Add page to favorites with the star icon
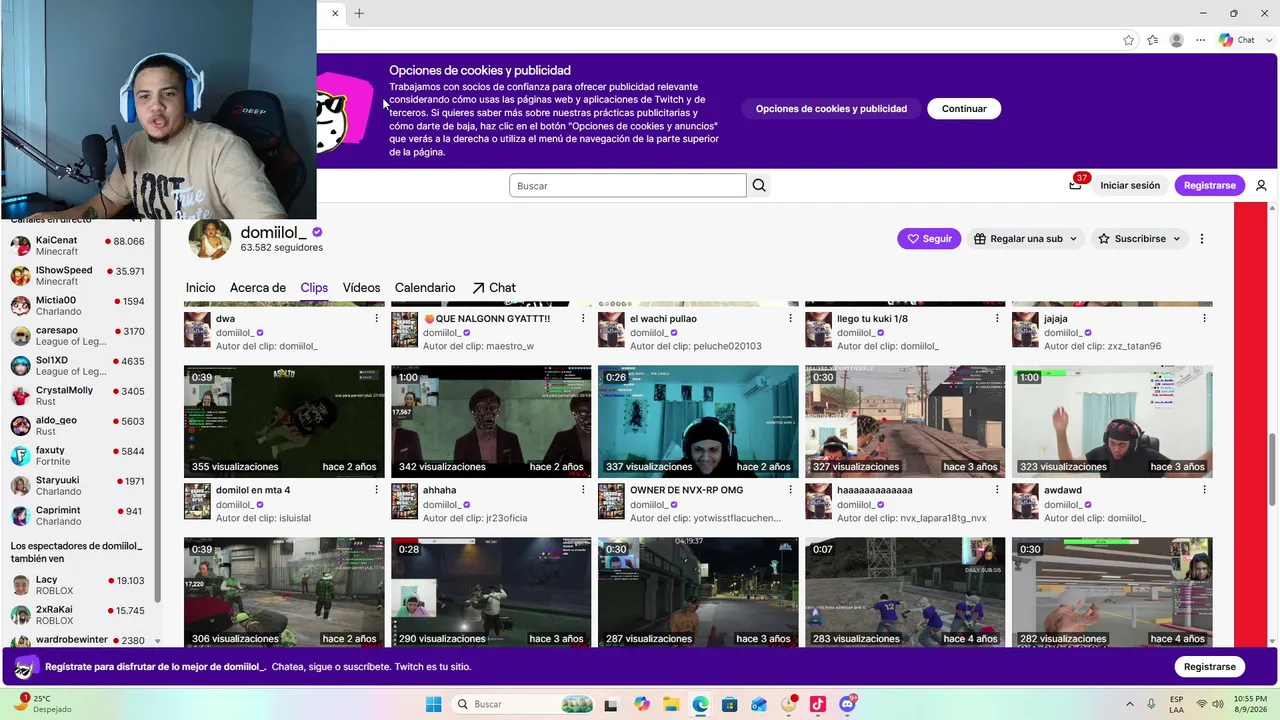1280x720 pixels. coord(1129,40)
